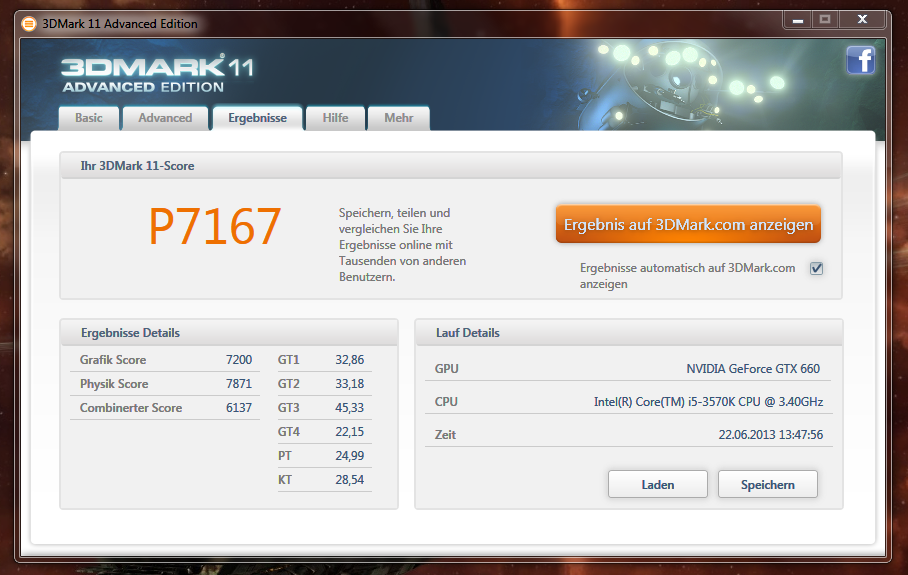Select the Grafik Score value 7200

[239, 360]
